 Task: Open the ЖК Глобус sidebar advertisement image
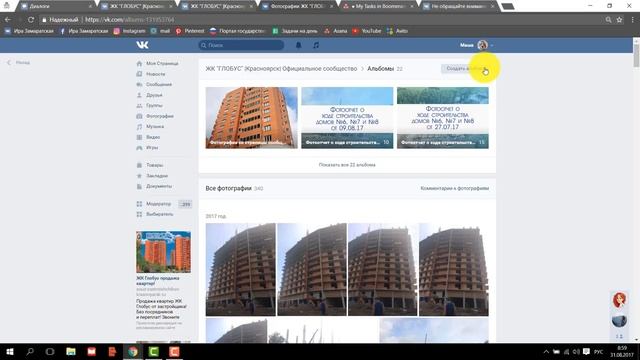(163, 252)
